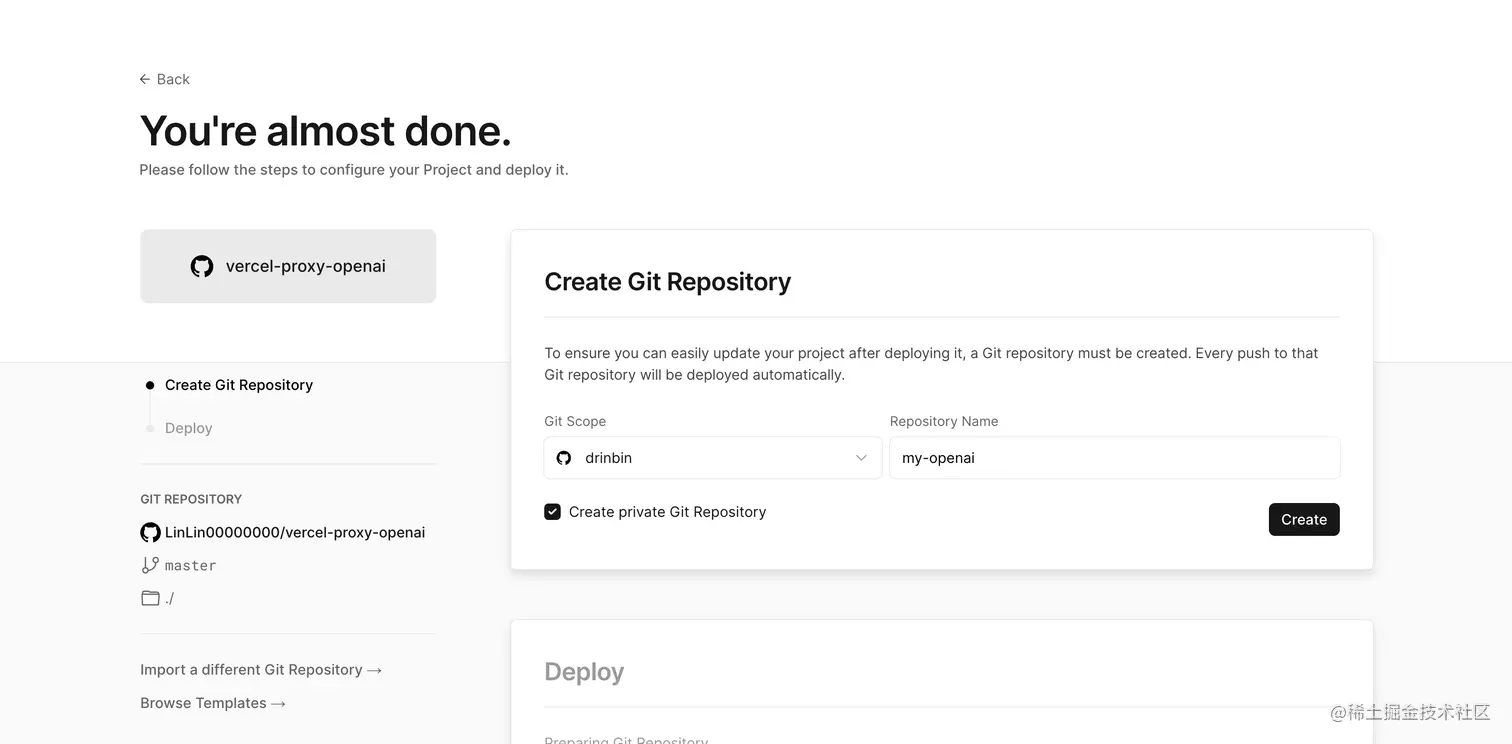Click the ./ root directory path
This screenshot has height=744, width=1512.
pyautogui.click(x=169, y=598)
